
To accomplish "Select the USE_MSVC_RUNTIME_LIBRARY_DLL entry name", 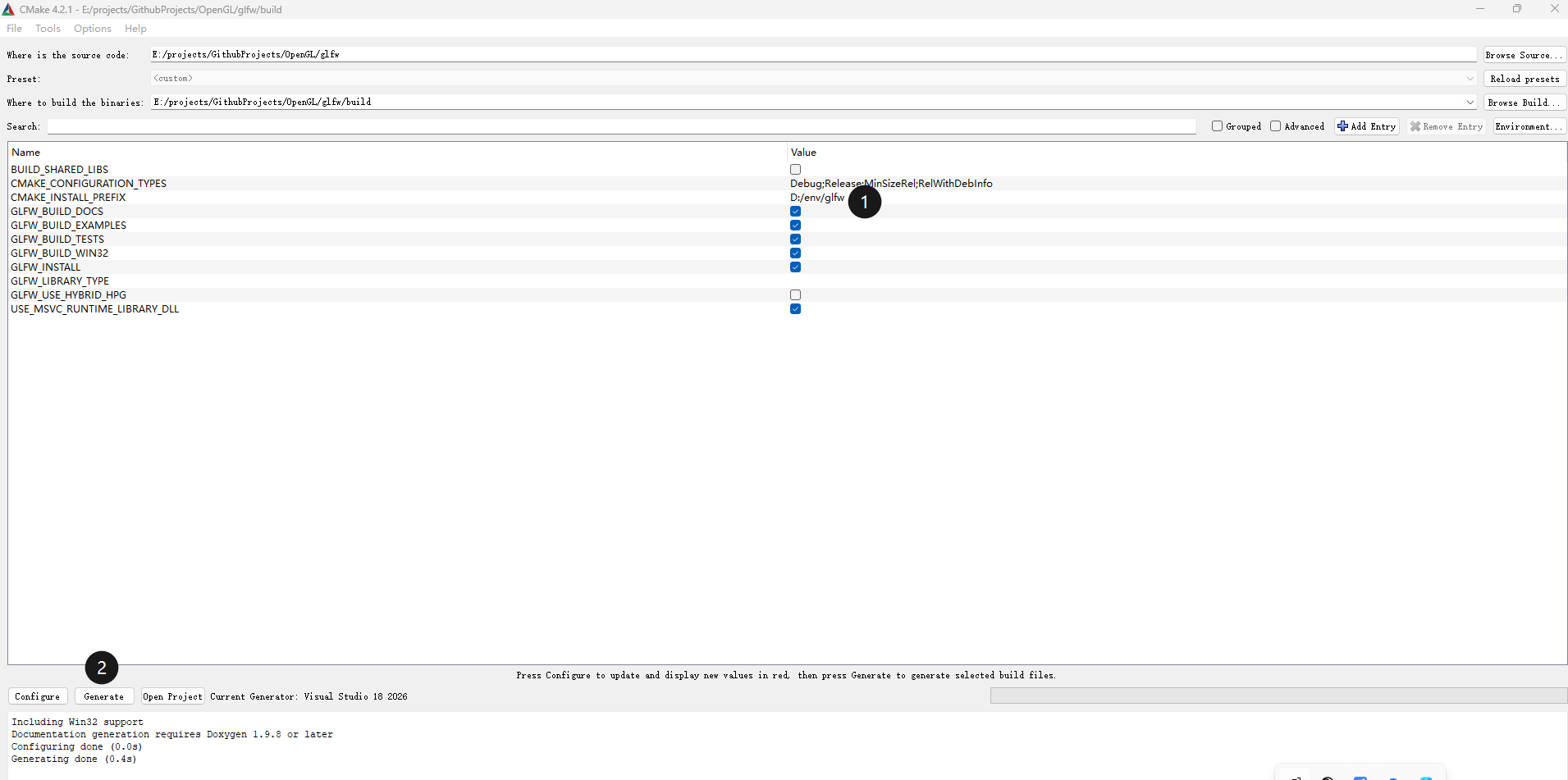I will [x=95, y=309].
